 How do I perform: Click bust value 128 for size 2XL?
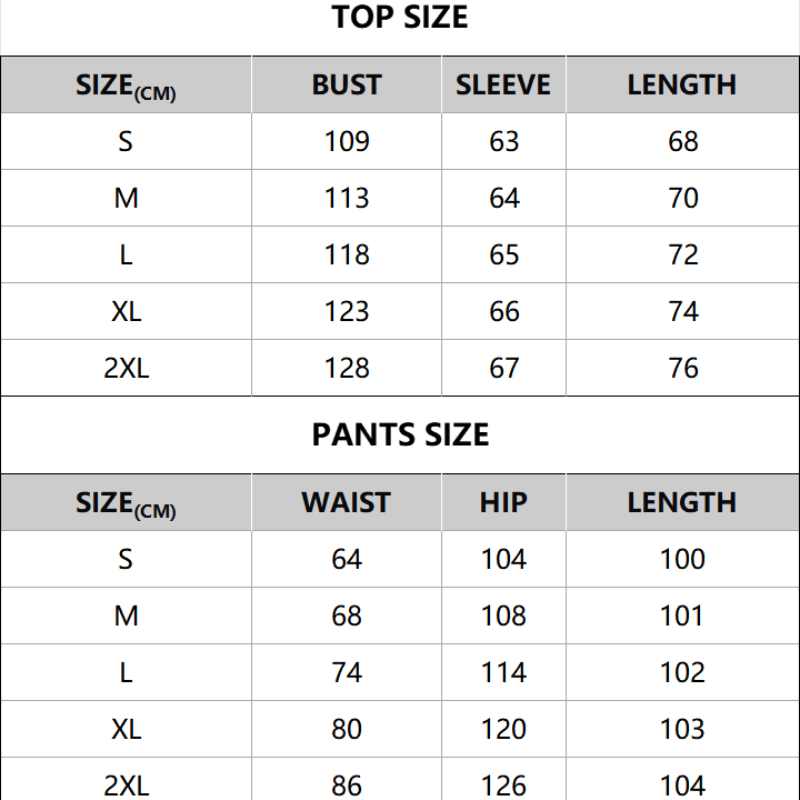346,369
